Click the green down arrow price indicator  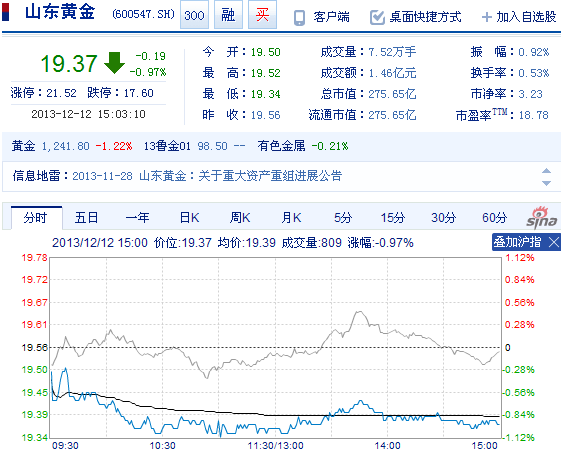click(x=114, y=63)
